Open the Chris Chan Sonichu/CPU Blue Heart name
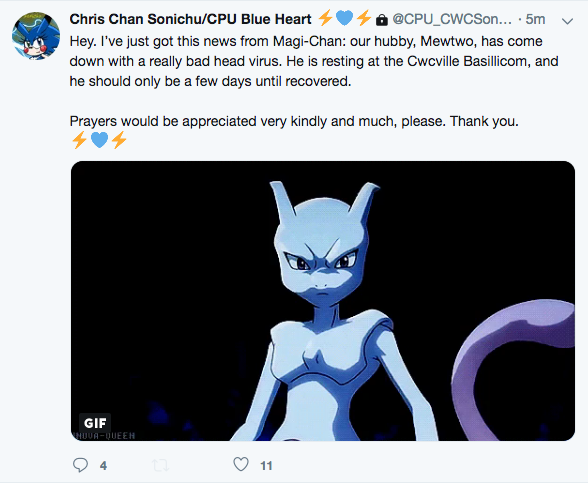The width and height of the screenshot is (588, 483). tap(190, 19)
